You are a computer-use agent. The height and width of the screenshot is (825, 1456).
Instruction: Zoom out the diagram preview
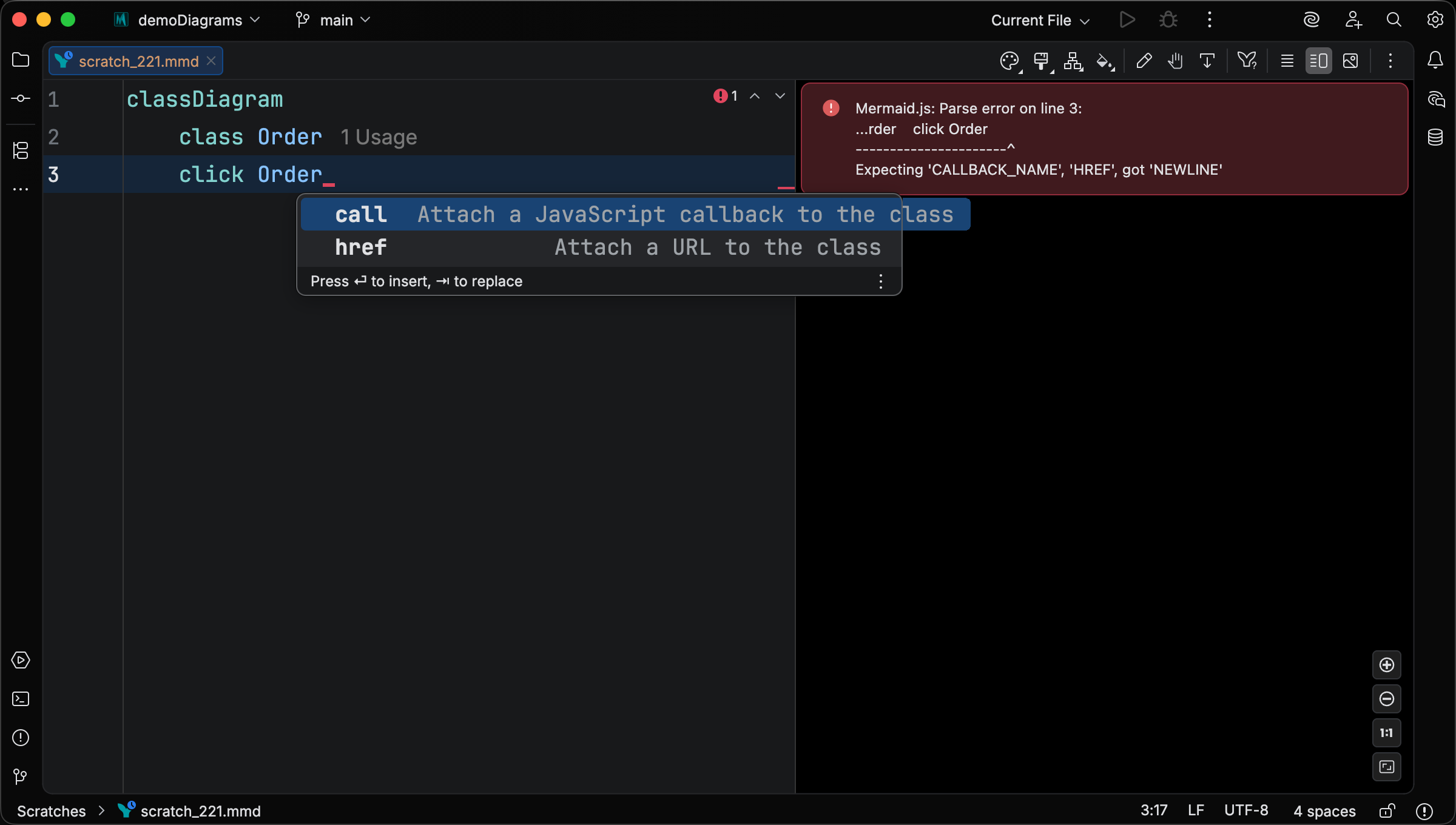1387,699
